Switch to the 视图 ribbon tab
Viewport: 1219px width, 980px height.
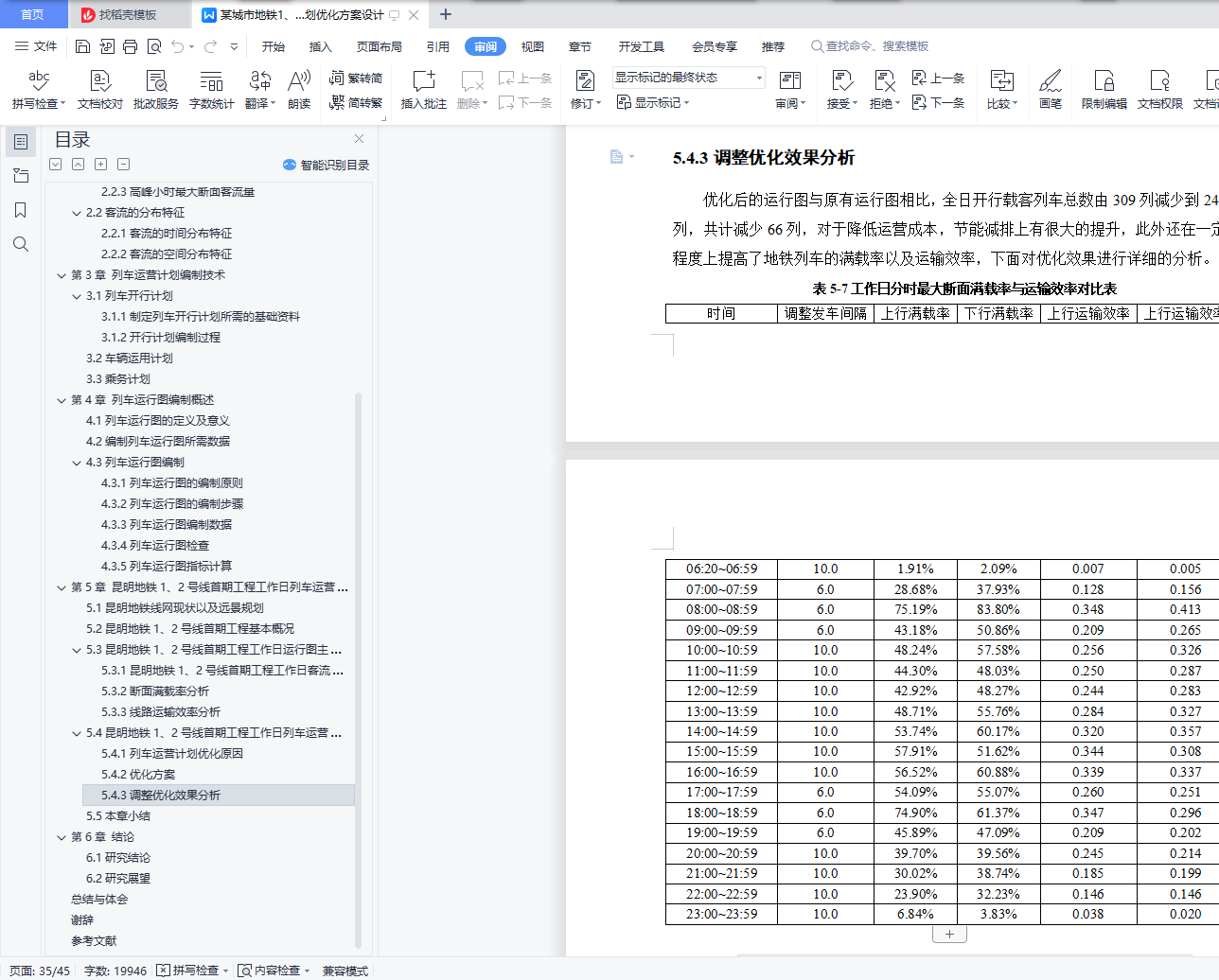click(533, 46)
